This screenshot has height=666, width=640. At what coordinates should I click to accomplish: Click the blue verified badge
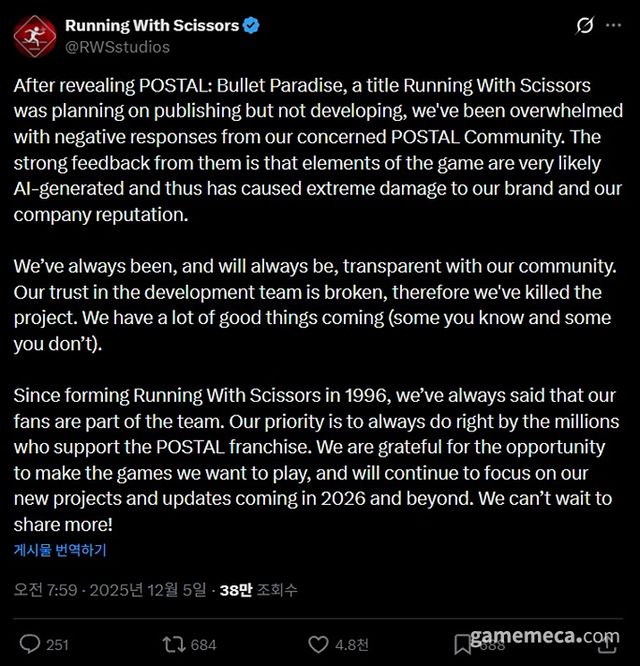(x=250, y=26)
